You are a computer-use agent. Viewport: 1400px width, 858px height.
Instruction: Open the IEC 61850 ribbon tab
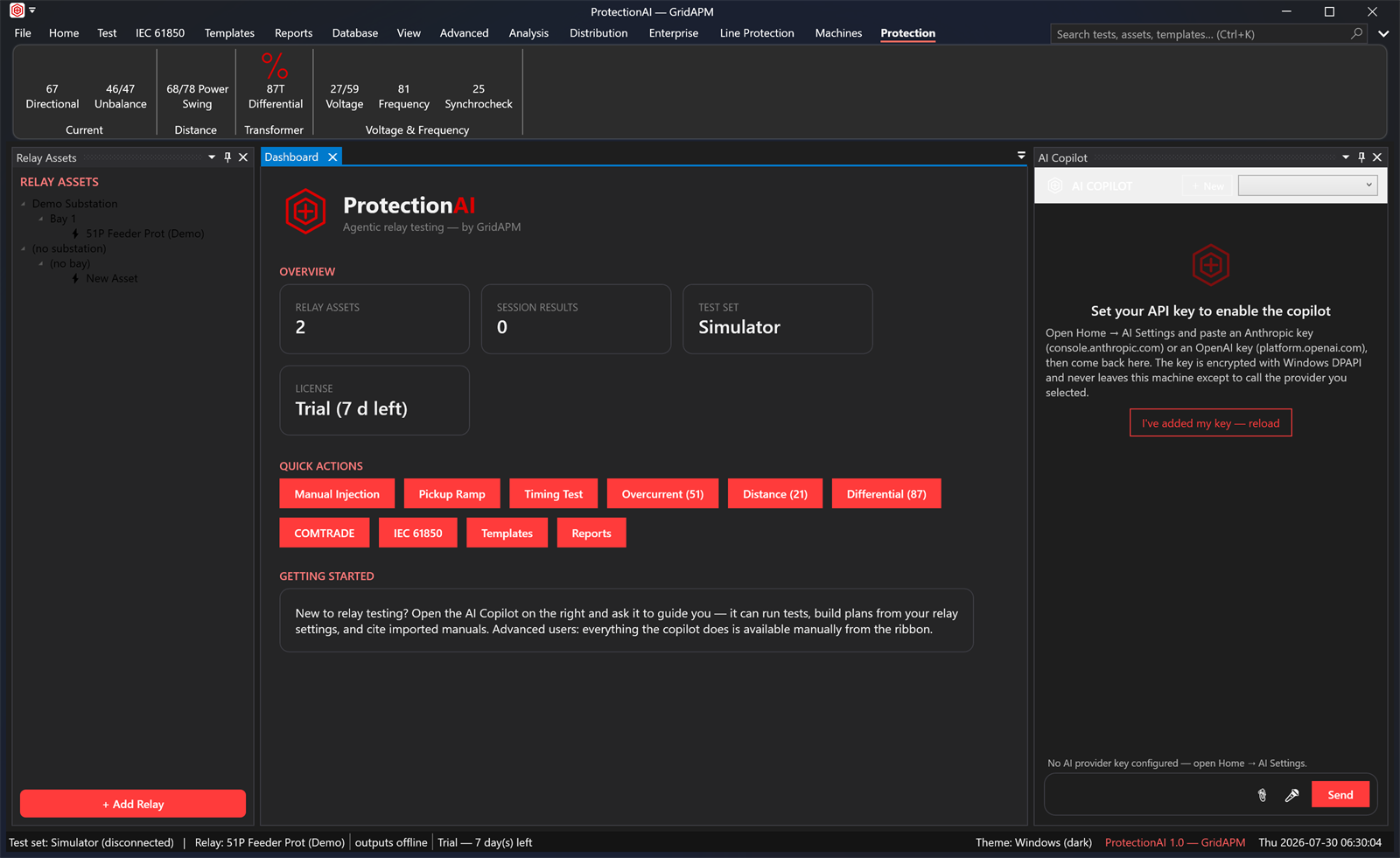(x=160, y=33)
